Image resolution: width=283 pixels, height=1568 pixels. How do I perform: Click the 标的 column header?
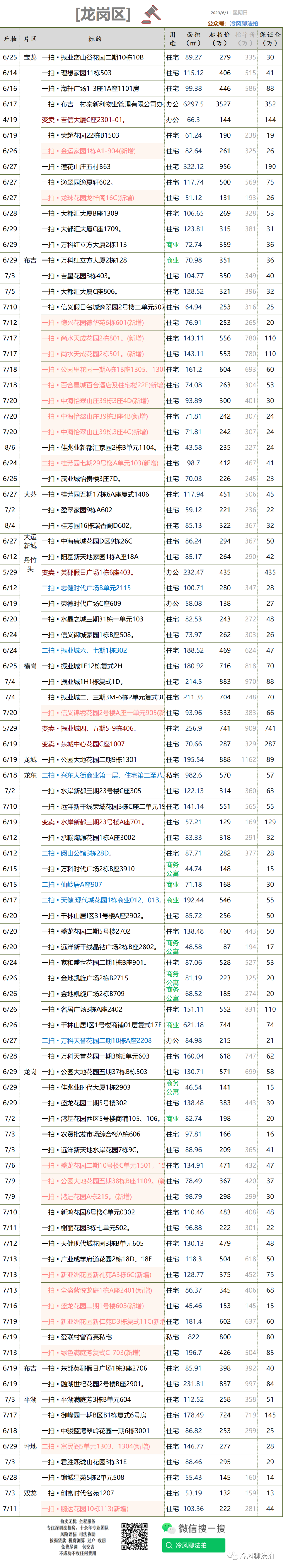tap(95, 39)
